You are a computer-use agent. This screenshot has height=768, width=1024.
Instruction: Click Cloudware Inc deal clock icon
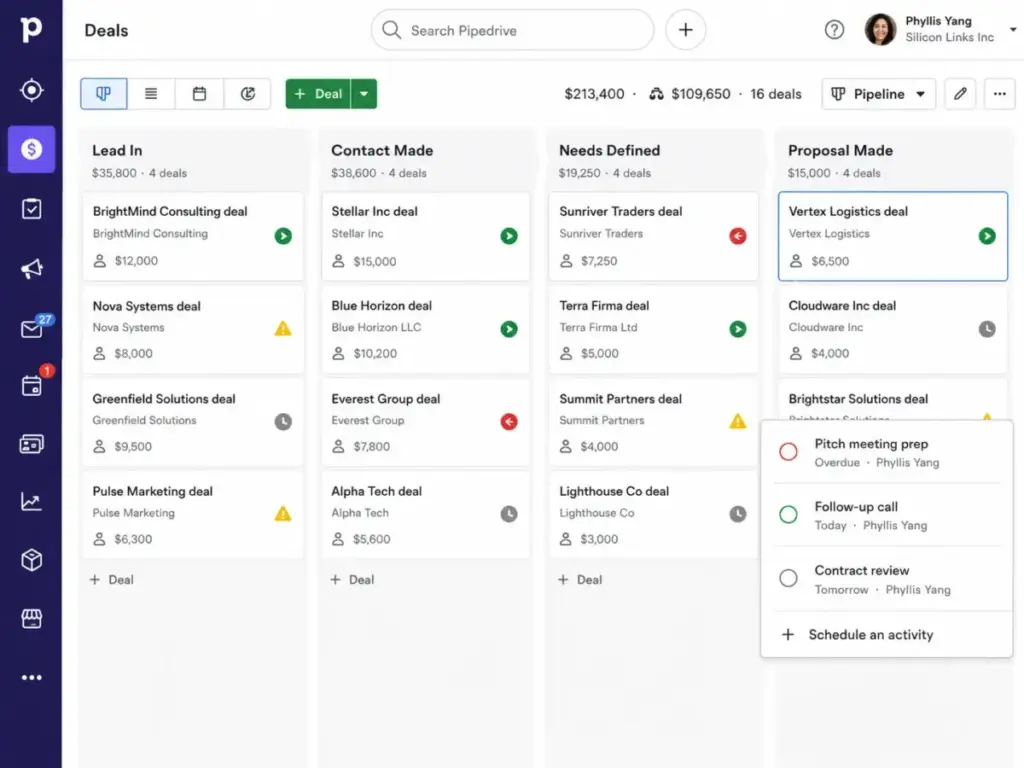[987, 329]
